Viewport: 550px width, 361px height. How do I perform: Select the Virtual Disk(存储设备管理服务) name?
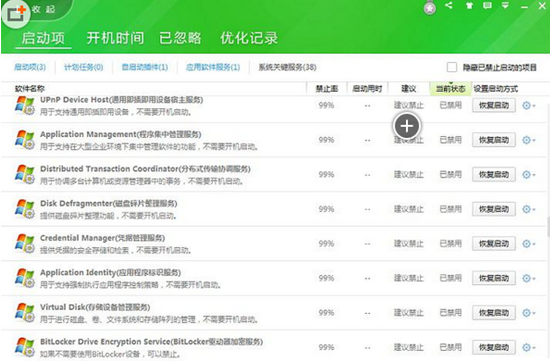tap(95, 307)
